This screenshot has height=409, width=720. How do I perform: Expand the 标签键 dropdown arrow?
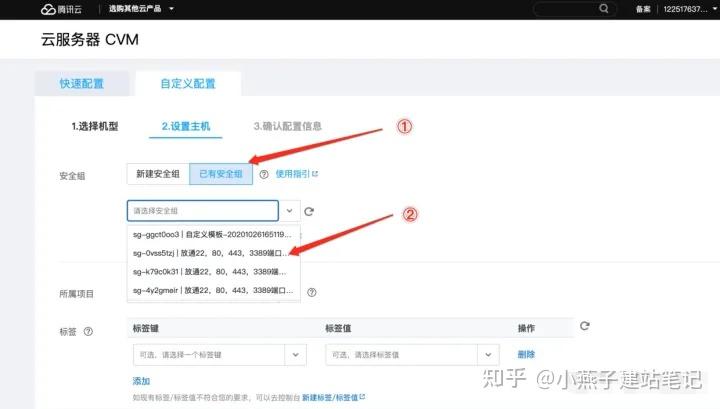(296, 355)
